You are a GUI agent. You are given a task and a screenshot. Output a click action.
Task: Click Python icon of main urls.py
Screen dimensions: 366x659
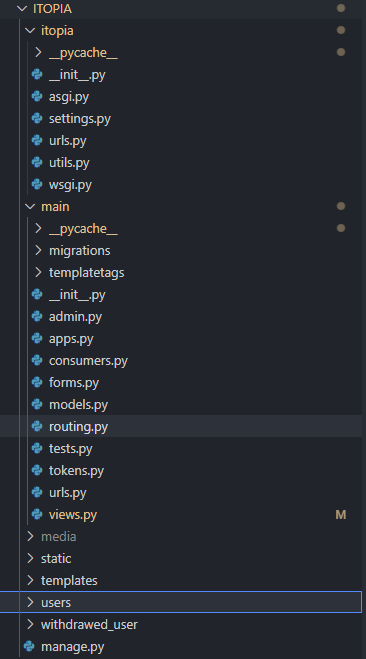[37, 493]
